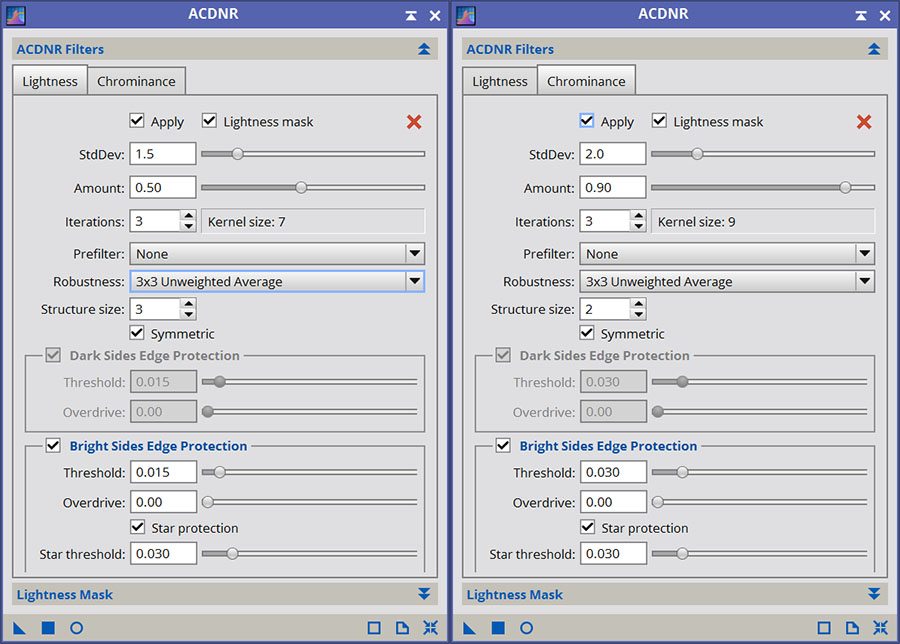Open the Real-Time Preview circle icon
Viewport: 900px width, 644px height.
[75, 627]
